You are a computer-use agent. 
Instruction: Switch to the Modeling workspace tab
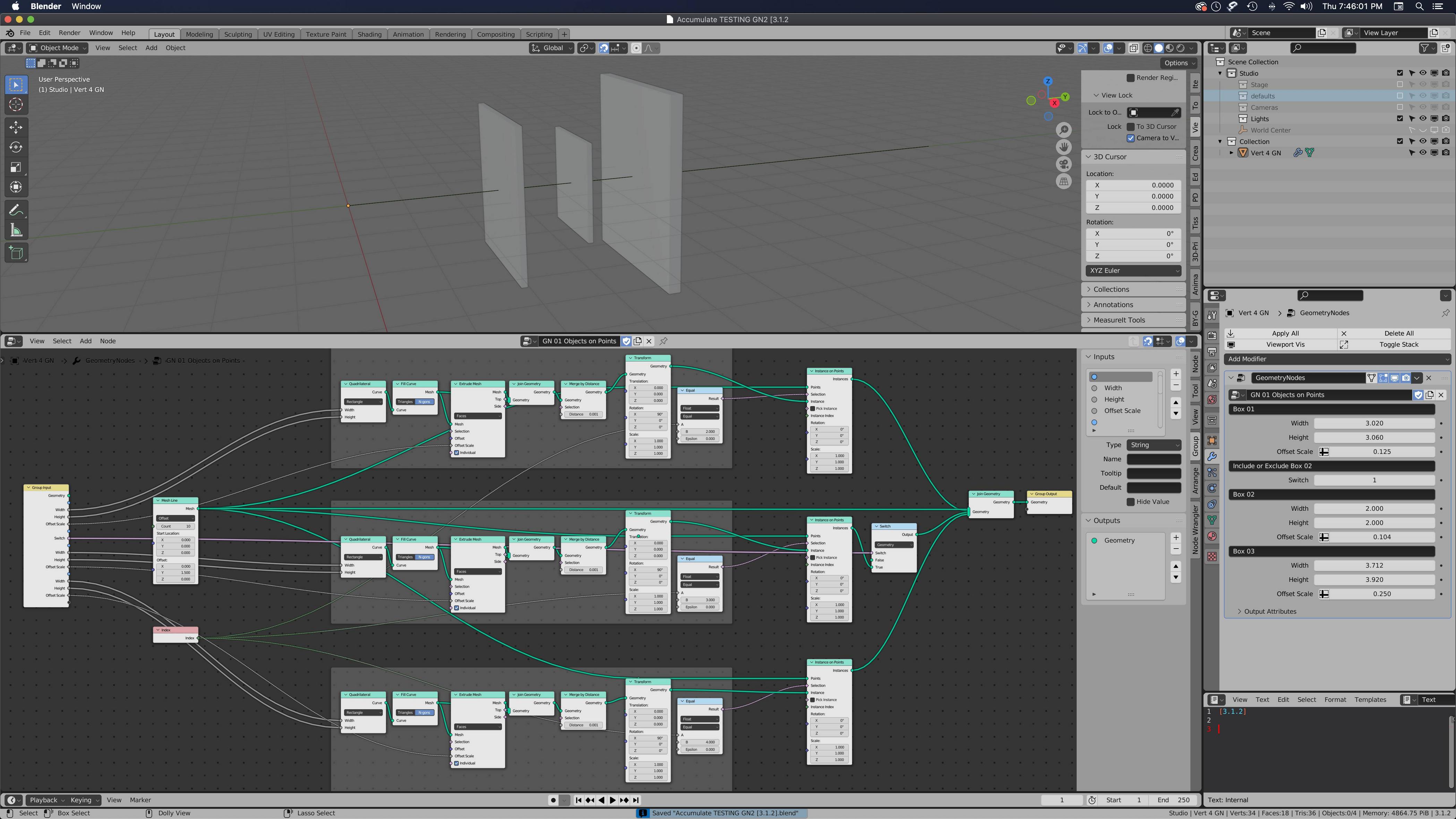[x=199, y=34]
